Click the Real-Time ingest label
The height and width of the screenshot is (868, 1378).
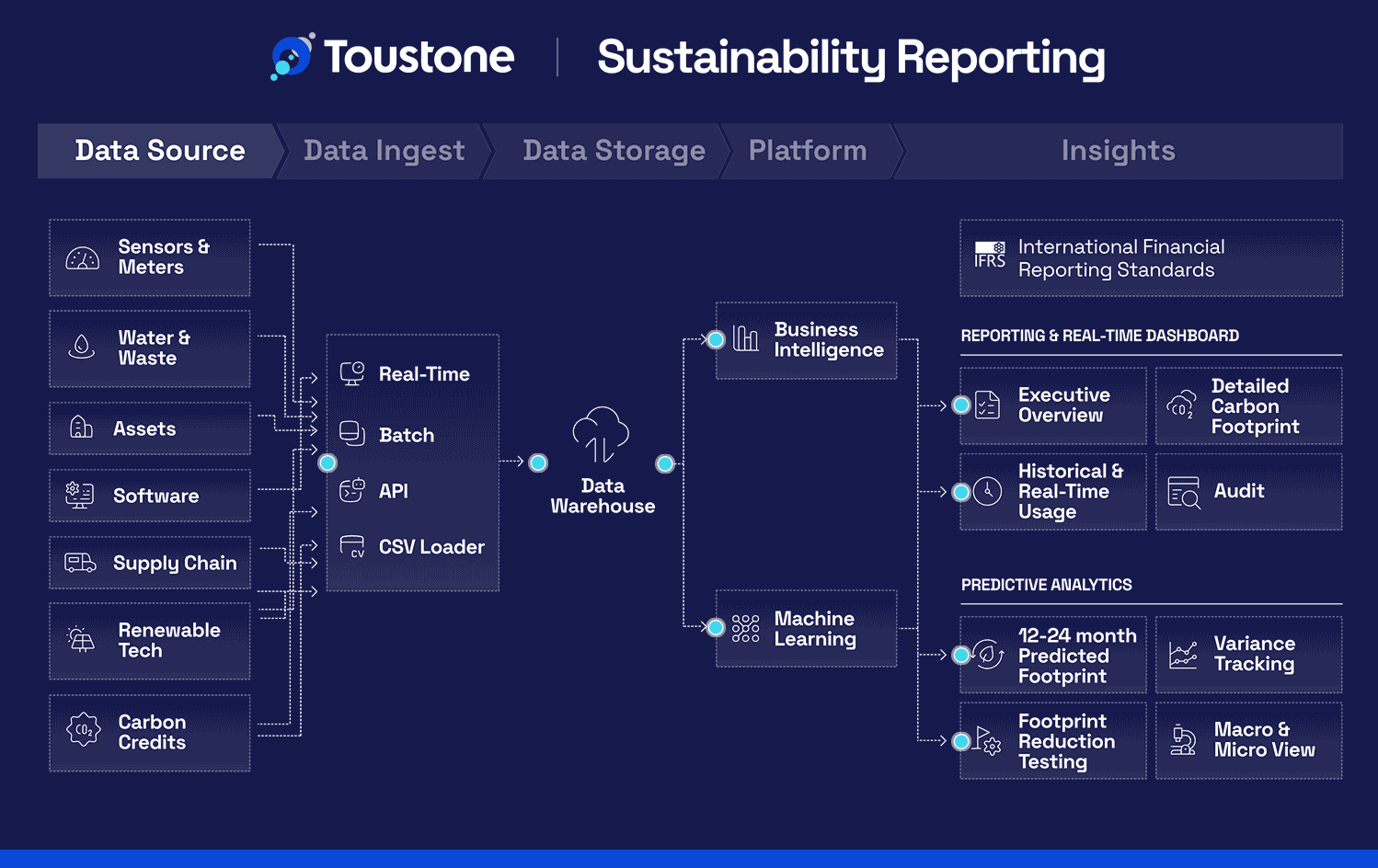coord(424,374)
